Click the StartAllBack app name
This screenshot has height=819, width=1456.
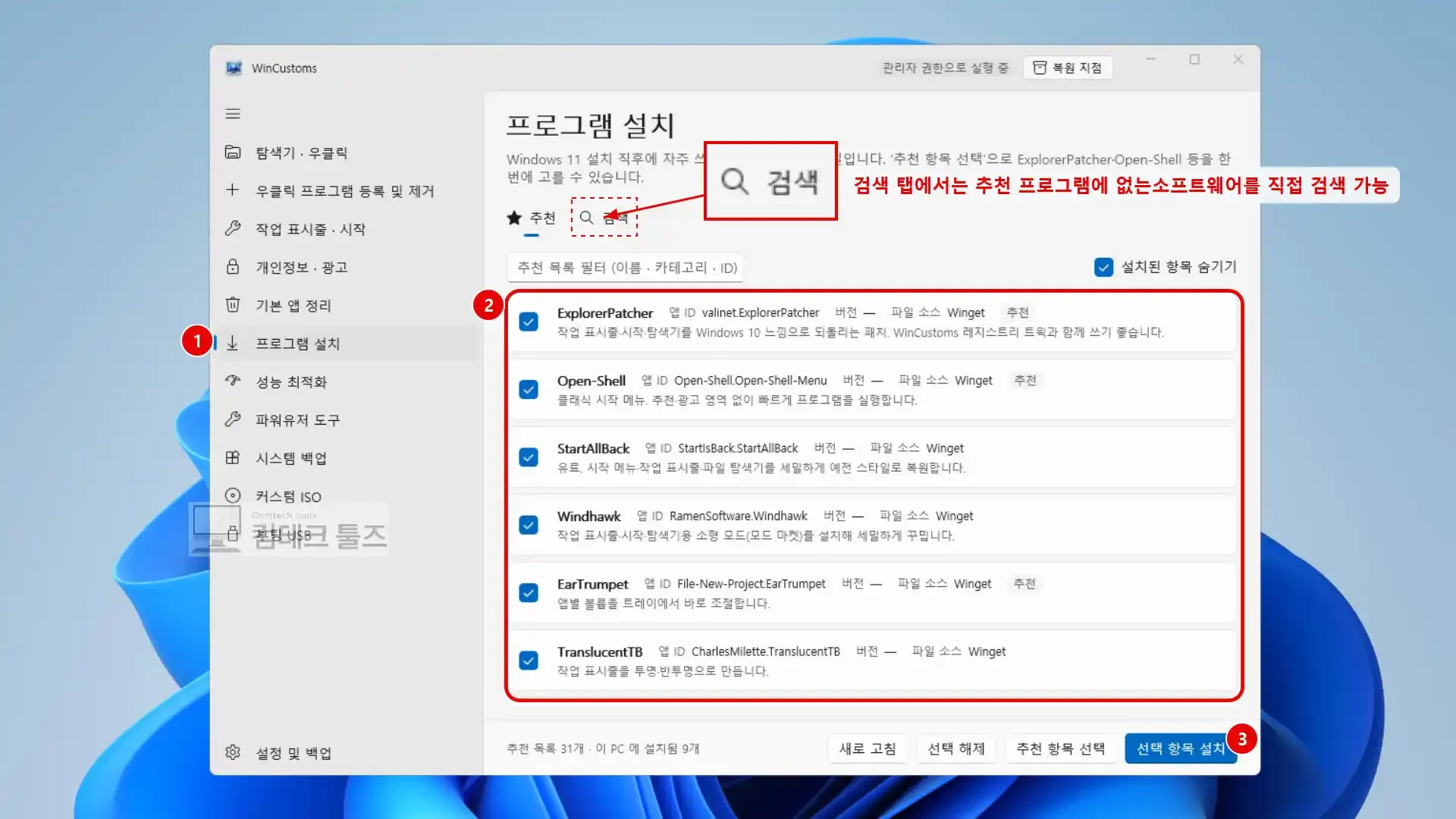593,449
